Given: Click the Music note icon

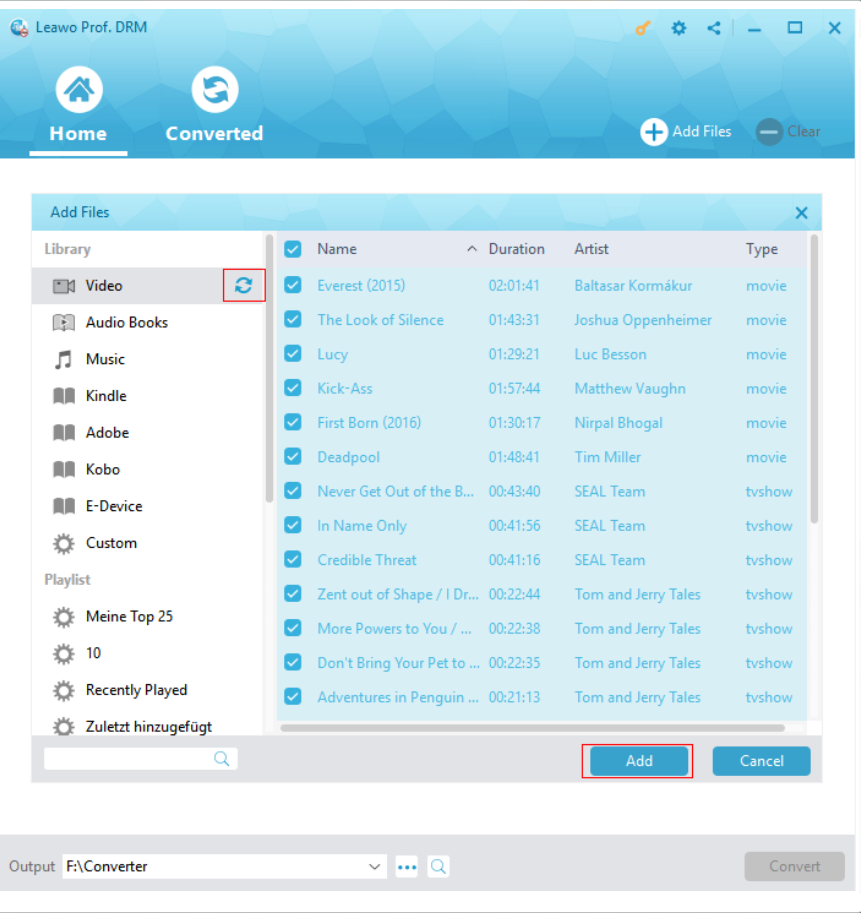Looking at the screenshot, I should (x=63, y=359).
